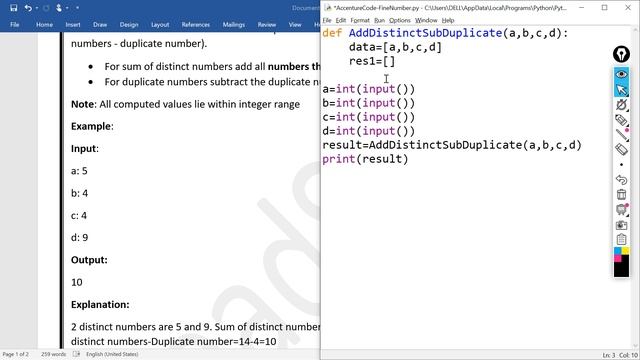Click the 'Note' line about integer range
Viewport: 640px width, 360px height.
(x=185, y=104)
